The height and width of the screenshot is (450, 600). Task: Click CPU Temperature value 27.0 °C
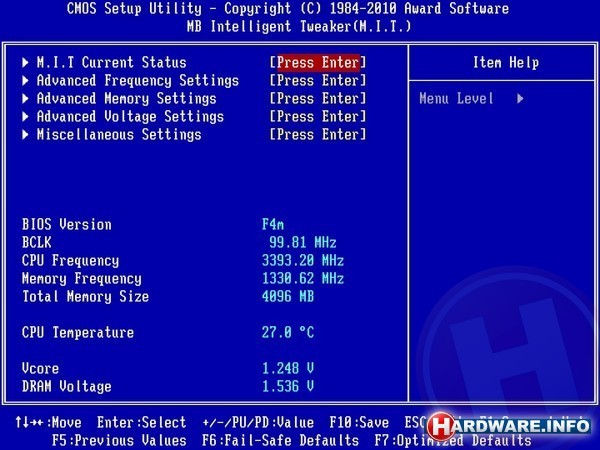point(288,332)
